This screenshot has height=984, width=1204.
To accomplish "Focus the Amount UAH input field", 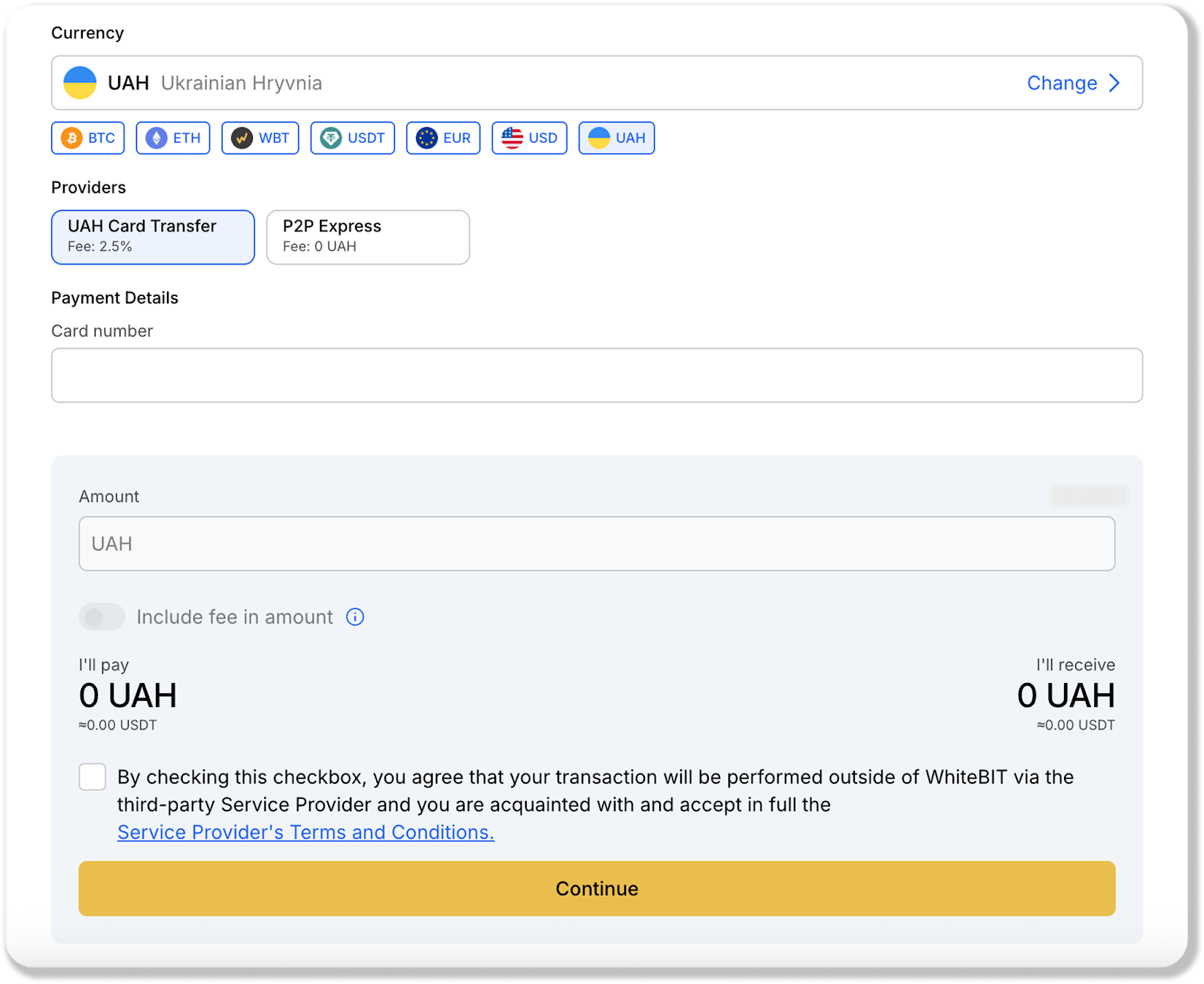I will tap(597, 544).
